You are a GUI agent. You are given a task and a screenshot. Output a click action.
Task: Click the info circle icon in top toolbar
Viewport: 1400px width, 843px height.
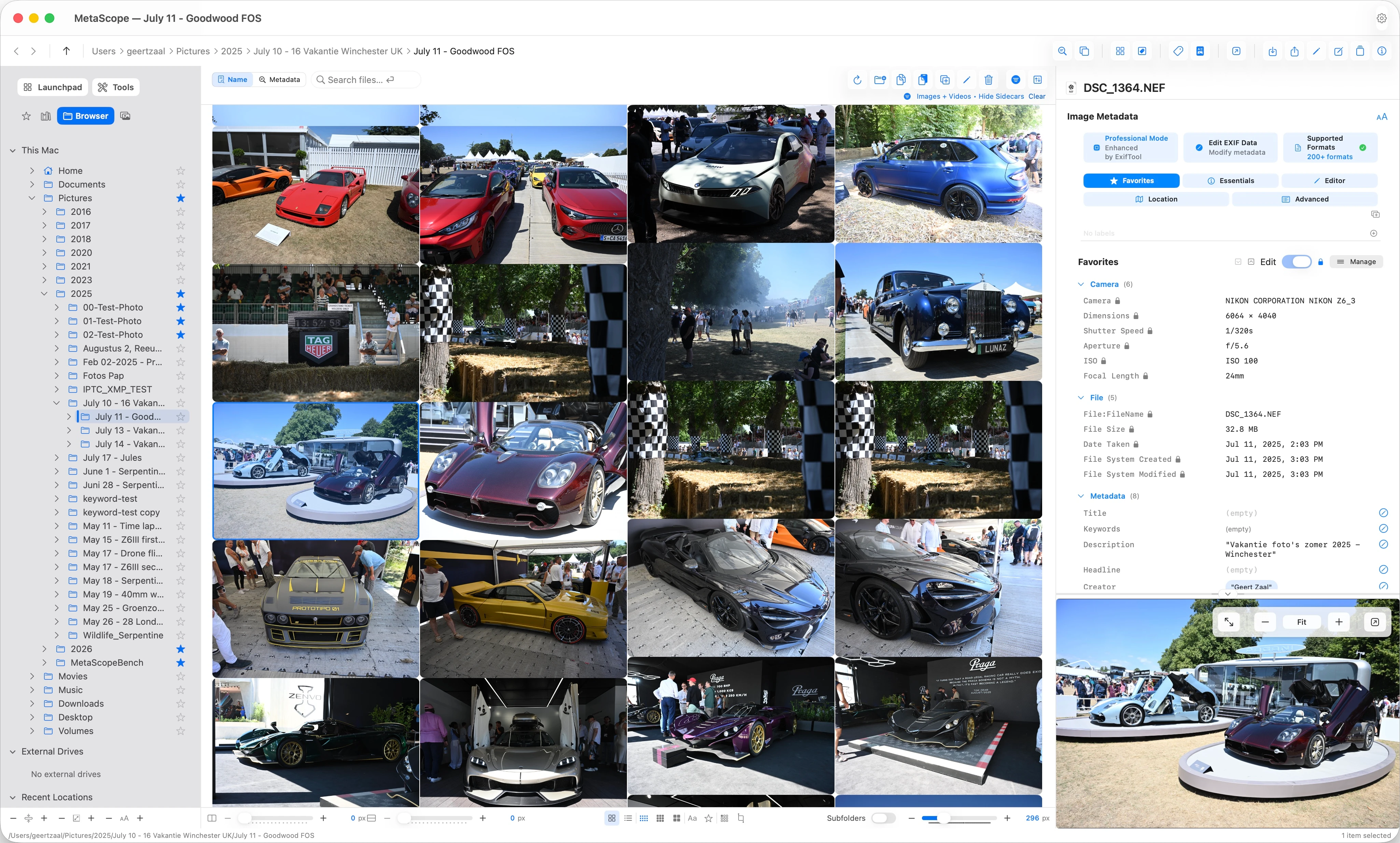[x=1382, y=51]
